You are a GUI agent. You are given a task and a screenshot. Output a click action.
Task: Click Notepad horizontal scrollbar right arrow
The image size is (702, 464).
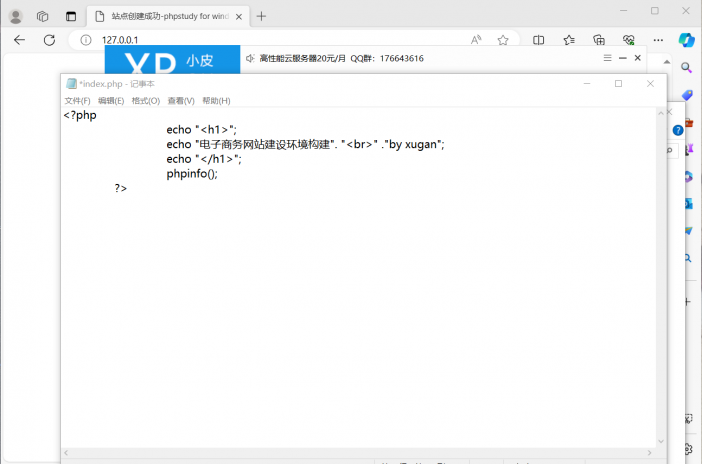point(650,452)
